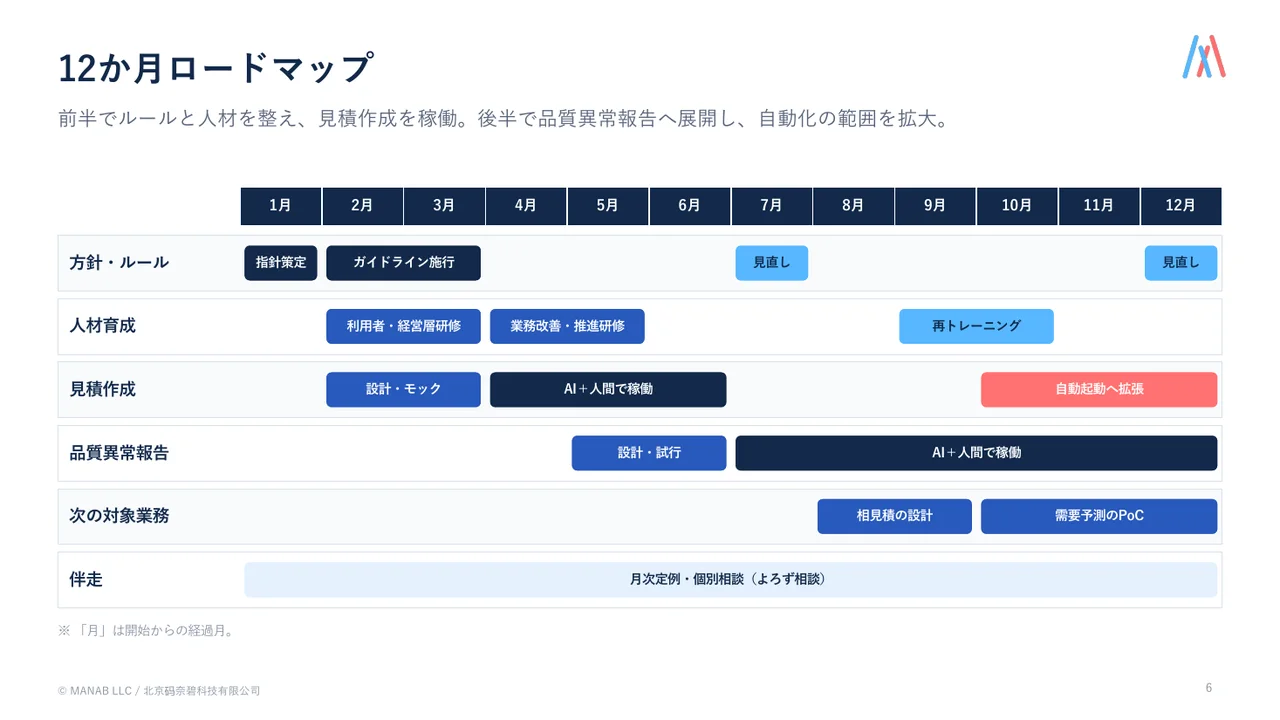Click the 設計・試行 bar

pos(649,453)
